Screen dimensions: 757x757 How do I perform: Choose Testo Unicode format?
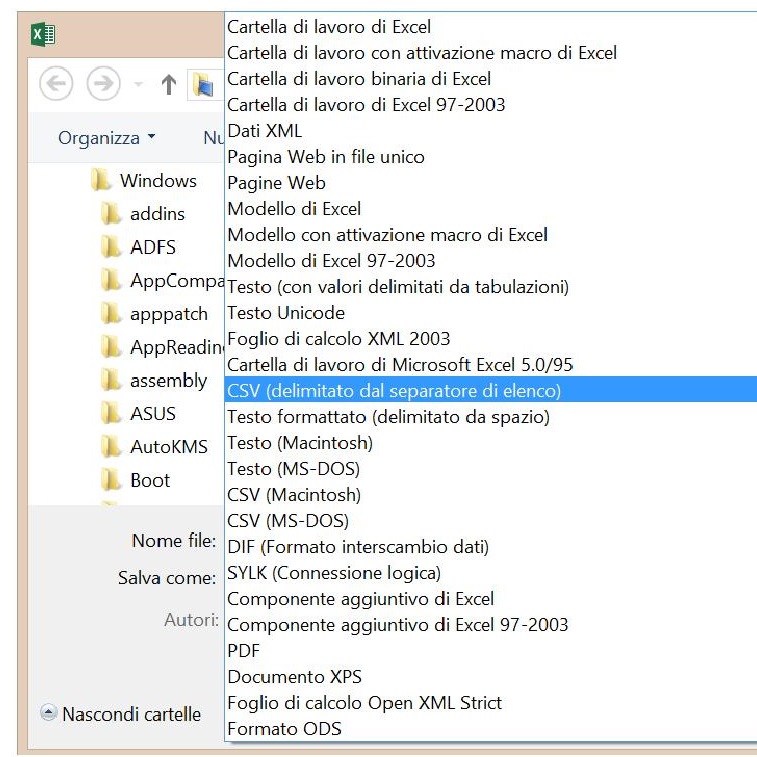pos(491,313)
